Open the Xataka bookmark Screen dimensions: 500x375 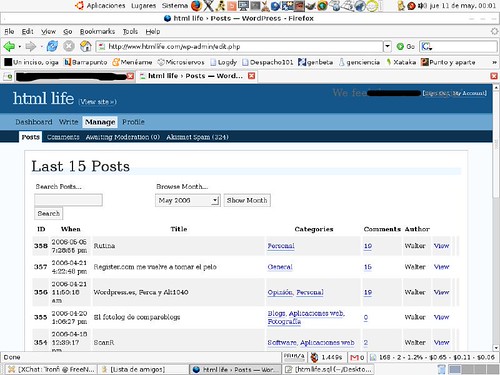coord(401,62)
